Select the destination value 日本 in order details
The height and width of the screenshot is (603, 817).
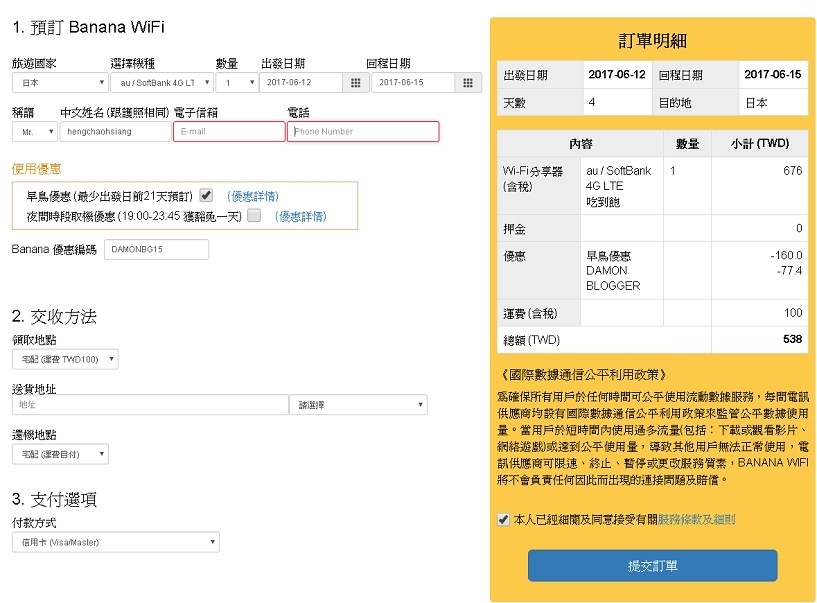coord(756,103)
